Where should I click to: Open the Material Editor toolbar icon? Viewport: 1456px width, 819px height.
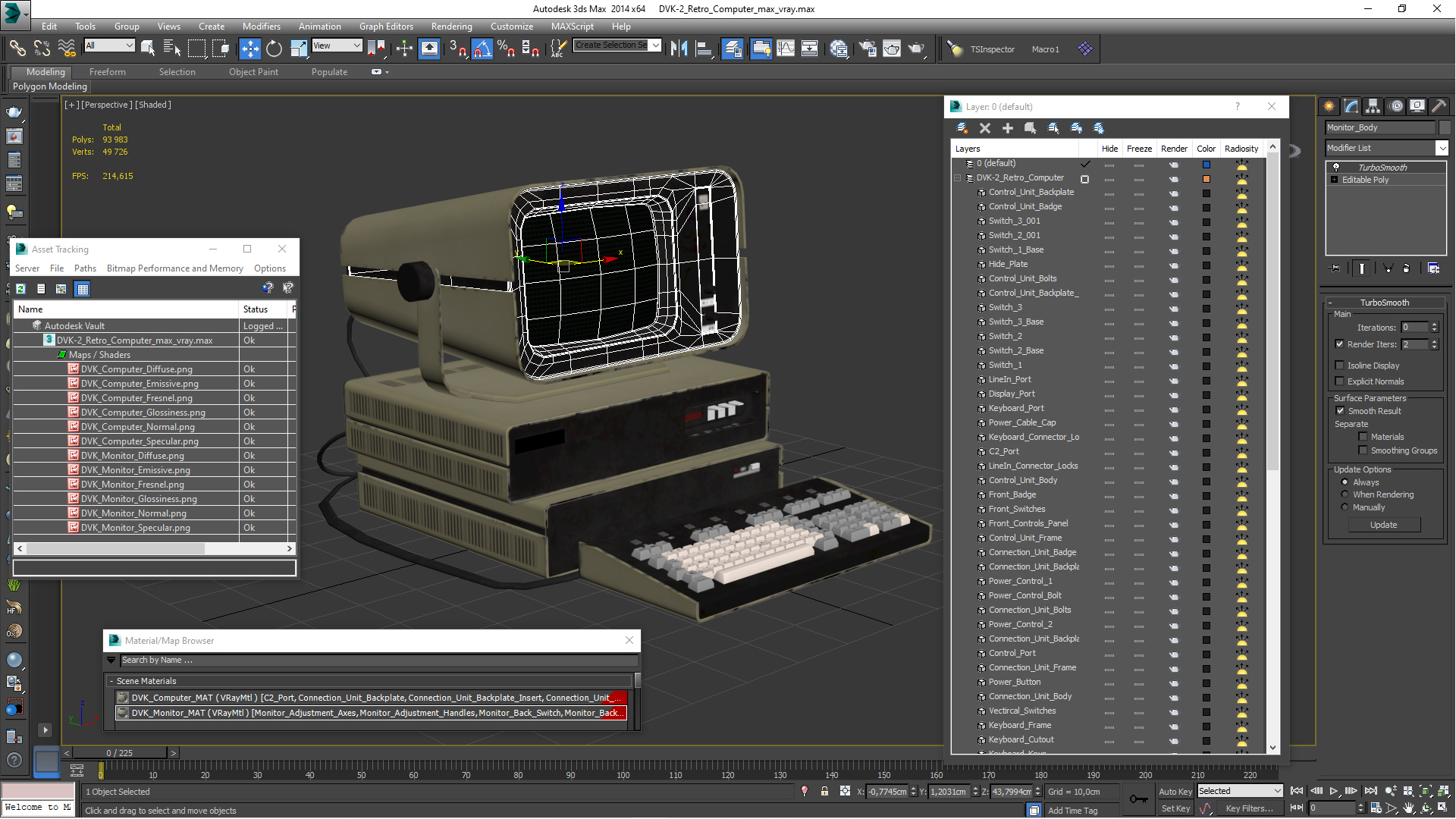[x=839, y=49]
